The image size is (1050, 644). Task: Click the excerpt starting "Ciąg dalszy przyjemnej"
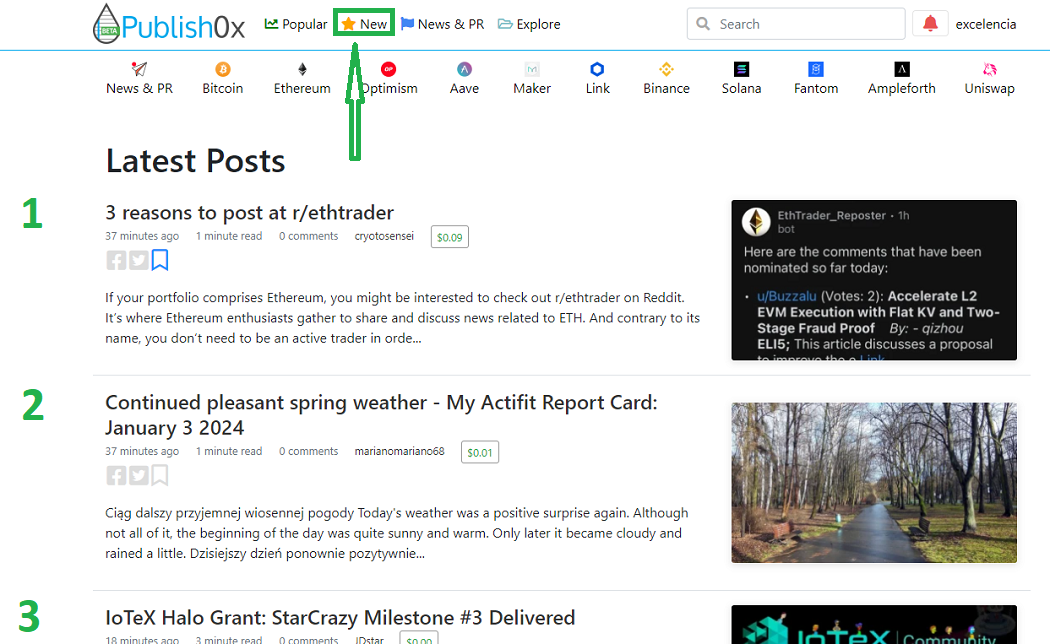click(x=396, y=534)
